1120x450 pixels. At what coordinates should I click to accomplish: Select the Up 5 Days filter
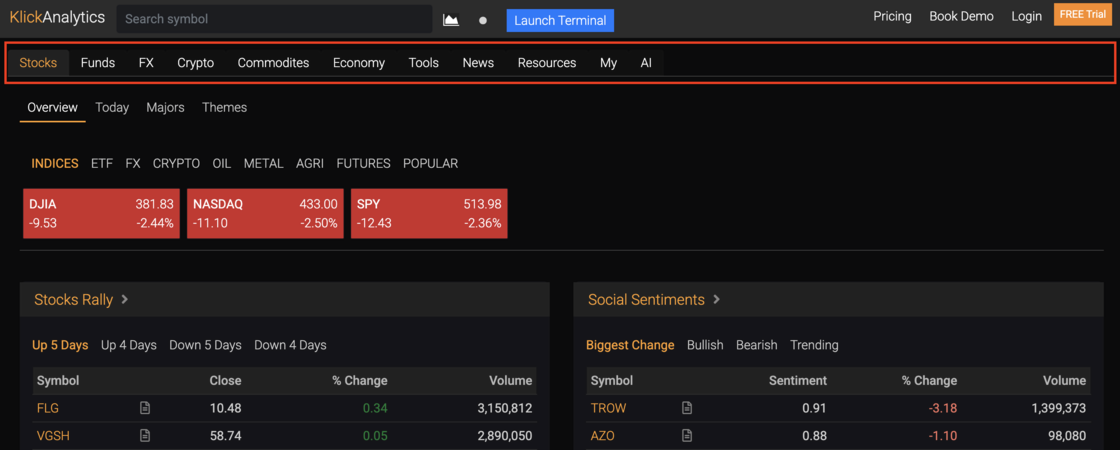(x=60, y=345)
